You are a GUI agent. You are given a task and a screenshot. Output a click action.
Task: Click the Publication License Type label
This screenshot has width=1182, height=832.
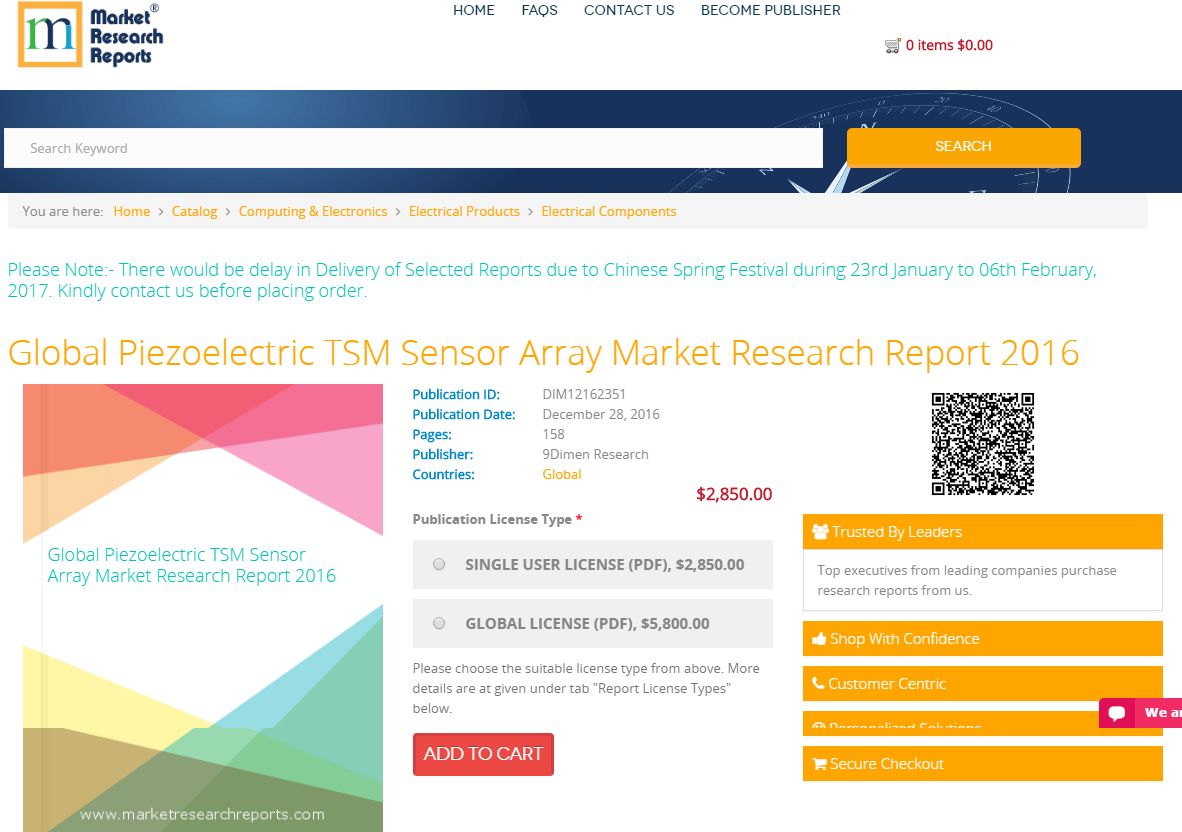[492, 519]
